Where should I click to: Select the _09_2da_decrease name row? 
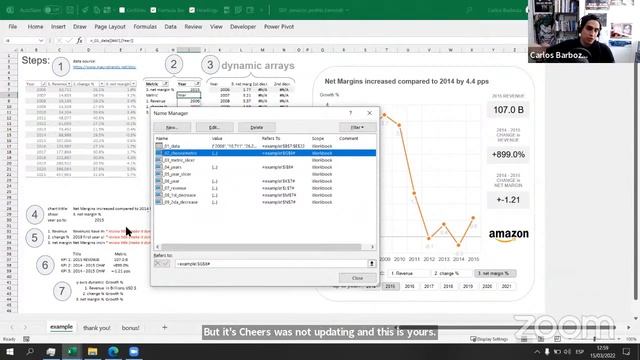(265, 202)
